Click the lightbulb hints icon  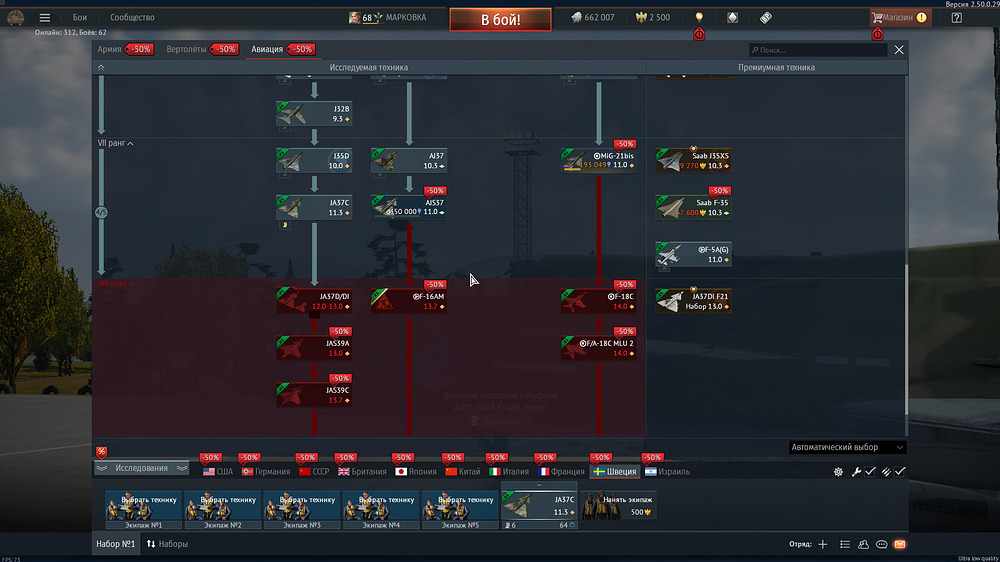click(x=699, y=18)
